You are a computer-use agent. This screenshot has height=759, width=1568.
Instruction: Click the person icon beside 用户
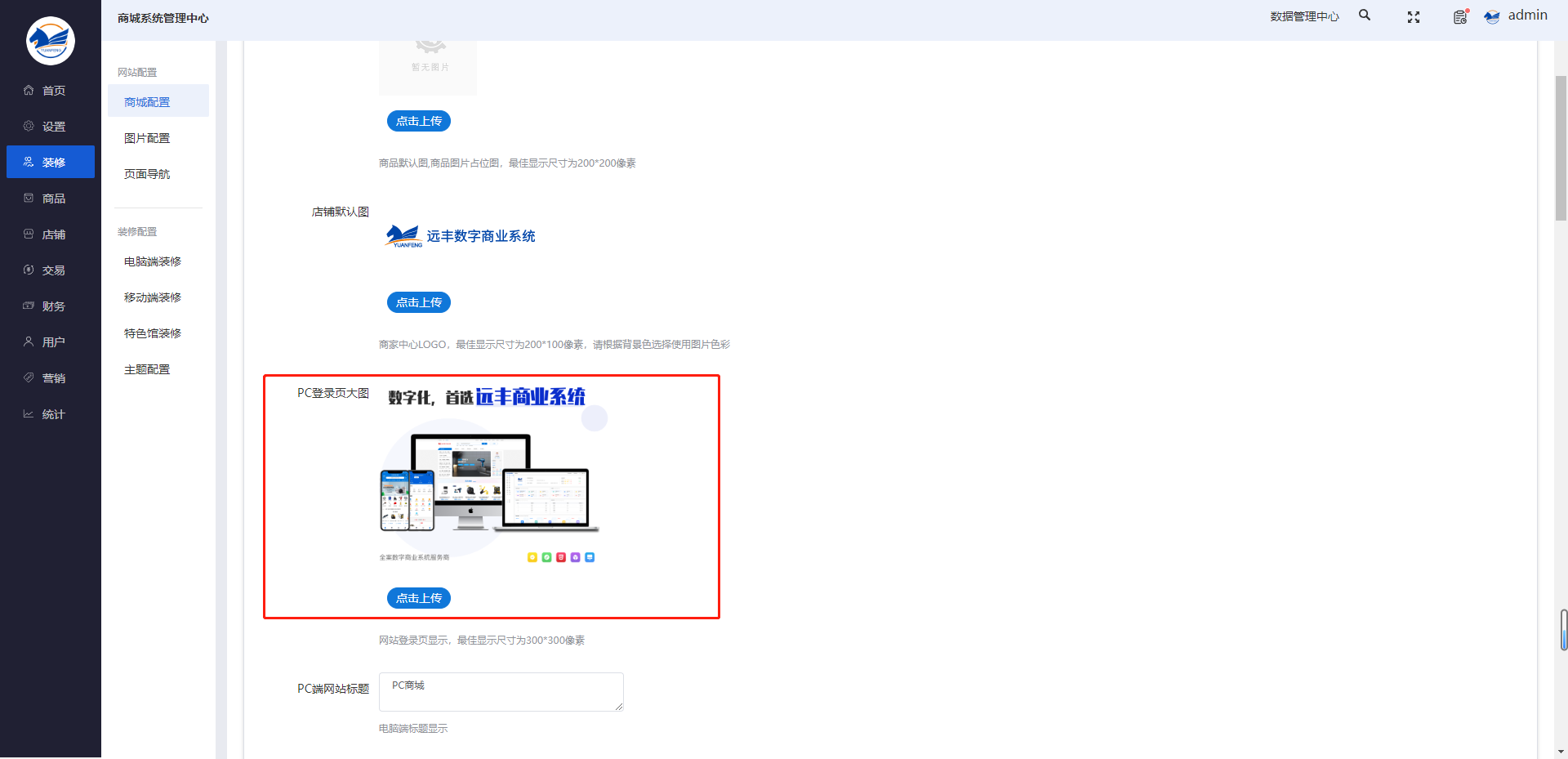(29, 342)
